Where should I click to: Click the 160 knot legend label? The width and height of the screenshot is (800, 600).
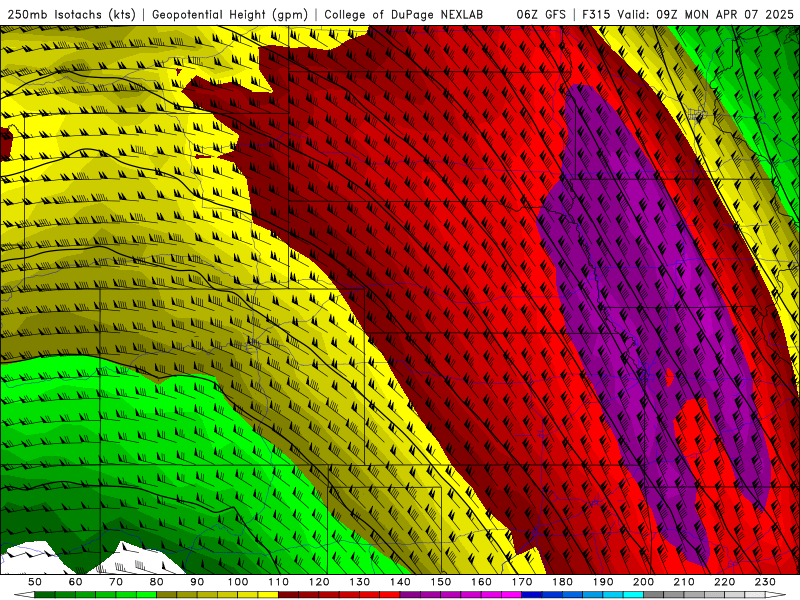tap(481, 582)
